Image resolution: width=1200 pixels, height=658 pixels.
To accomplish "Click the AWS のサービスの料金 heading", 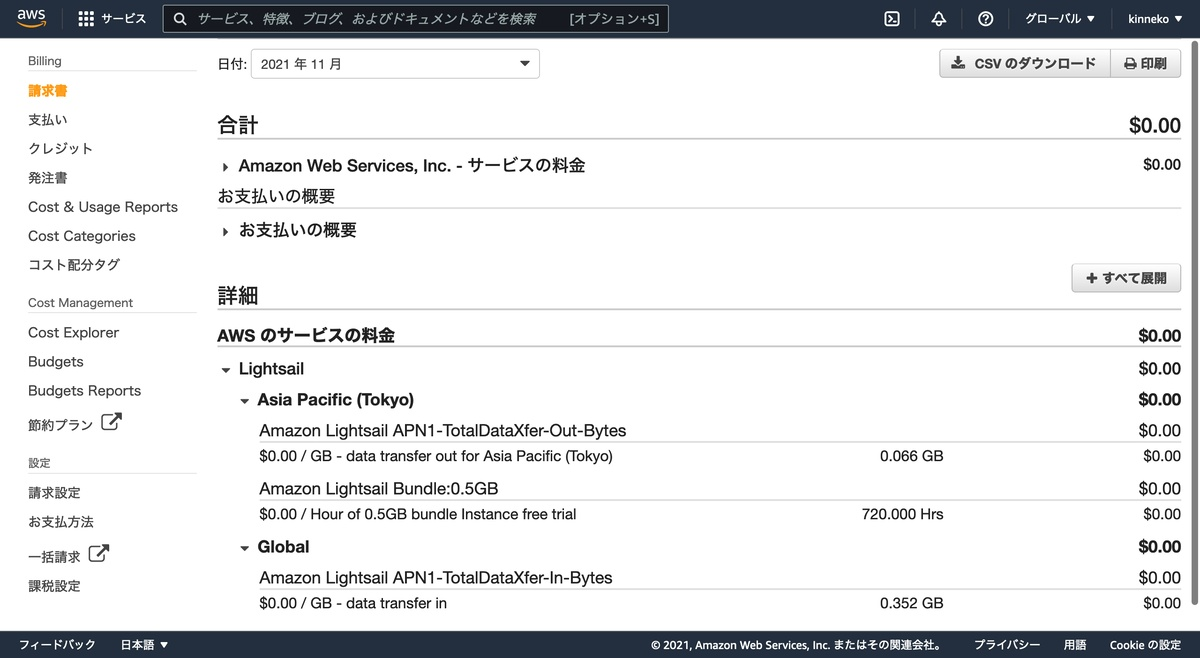I will [x=306, y=336].
